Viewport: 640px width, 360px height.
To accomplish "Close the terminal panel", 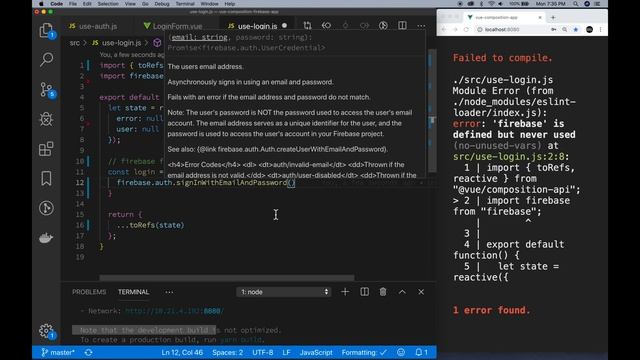I will (x=421, y=292).
